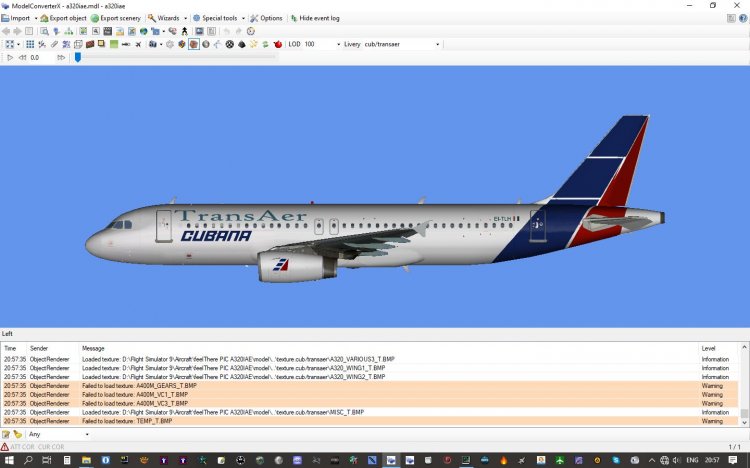The height and width of the screenshot is (468, 750).
Task: Click the blue pin attached objects icon
Action: click(x=56, y=31)
